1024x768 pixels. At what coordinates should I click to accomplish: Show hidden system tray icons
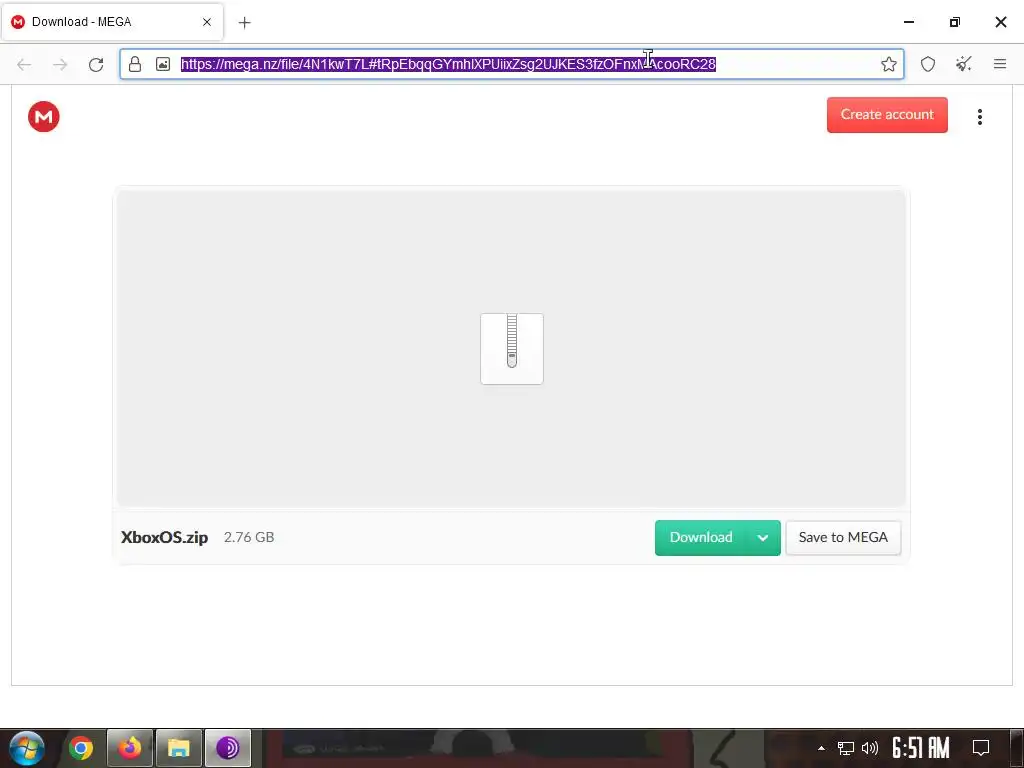[821, 748]
